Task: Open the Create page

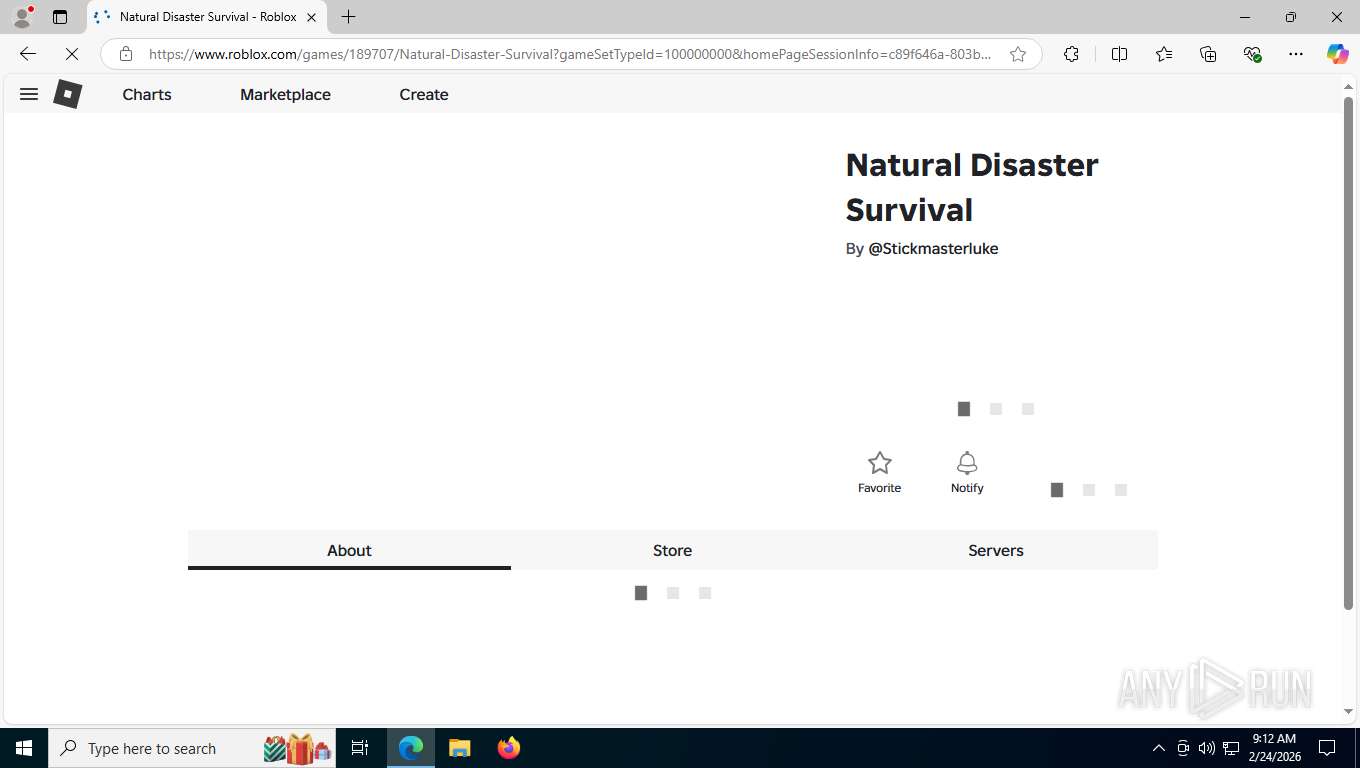Action: coord(424,94)
